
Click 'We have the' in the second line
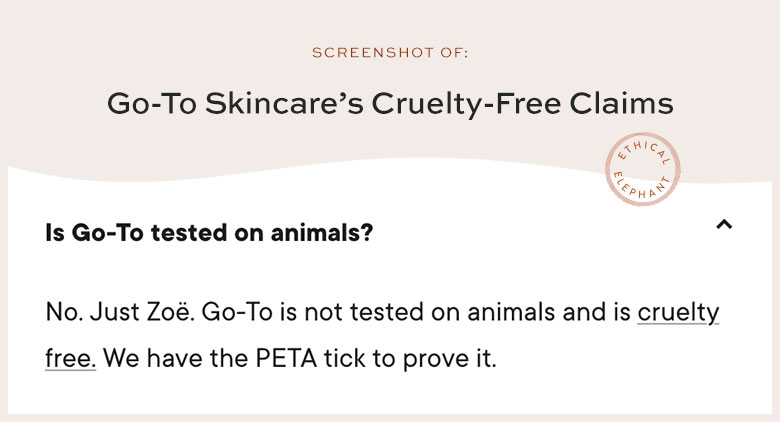click(x=175, y=358)
